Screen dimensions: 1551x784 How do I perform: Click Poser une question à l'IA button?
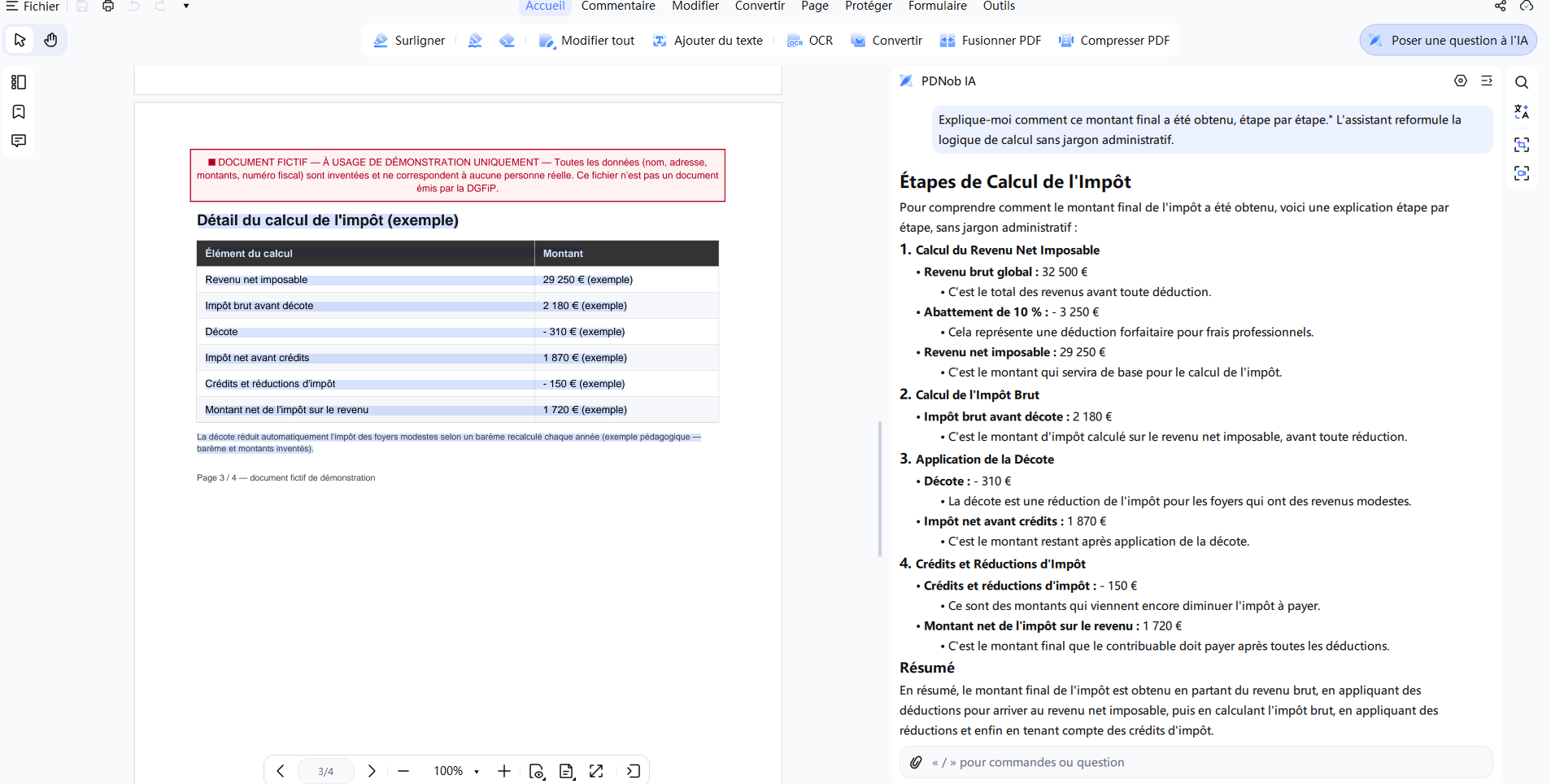[1449, 40]
